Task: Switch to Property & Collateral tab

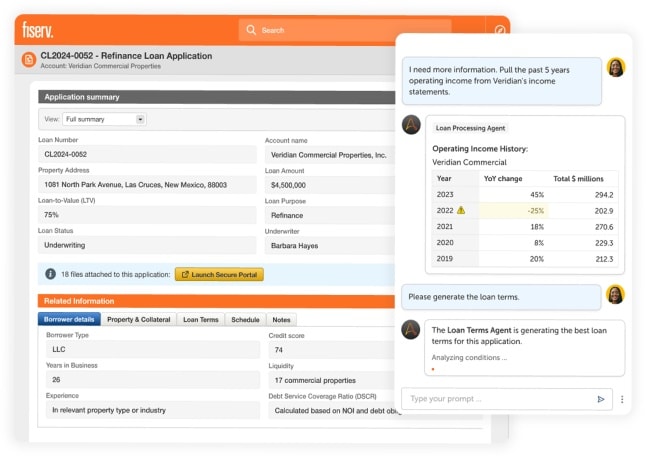Action: [x=138, y=320]
